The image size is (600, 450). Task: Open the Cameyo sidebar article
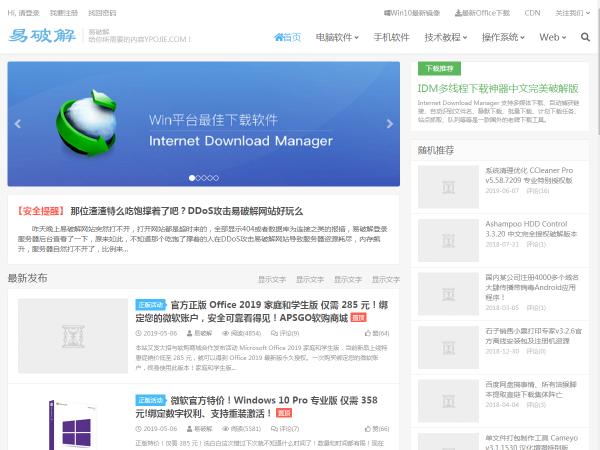click(x=532, y=442)
